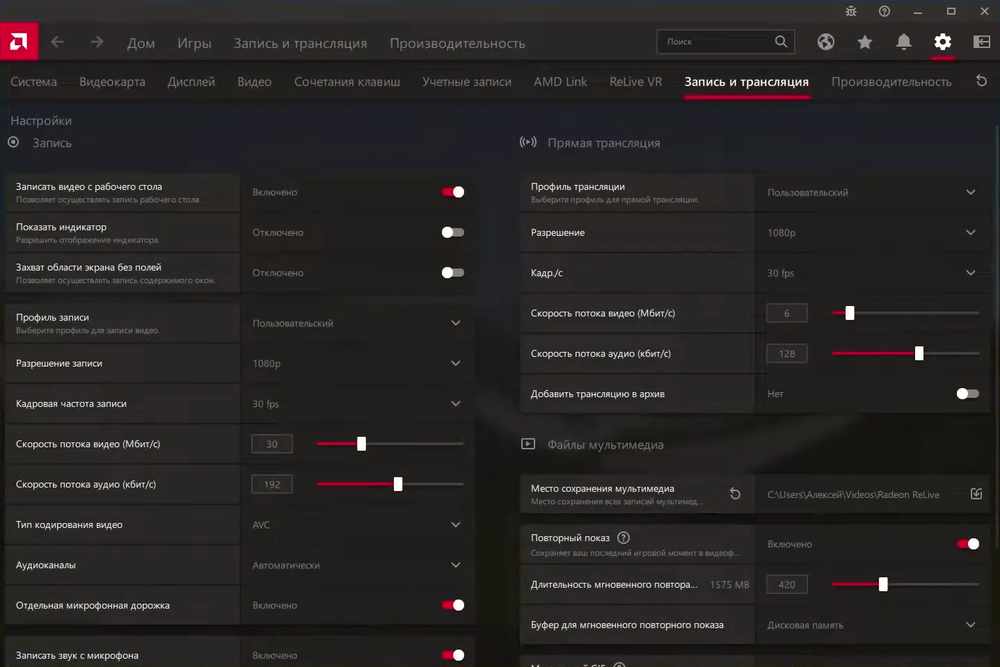Click recording video bitrate field 30
The width and height of the screenshot is (1000, 667).
coord(272,444)
